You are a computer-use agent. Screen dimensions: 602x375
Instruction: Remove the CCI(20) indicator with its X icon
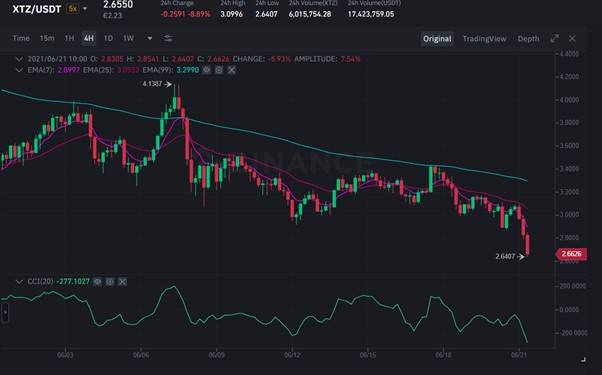tap(122, 282)
